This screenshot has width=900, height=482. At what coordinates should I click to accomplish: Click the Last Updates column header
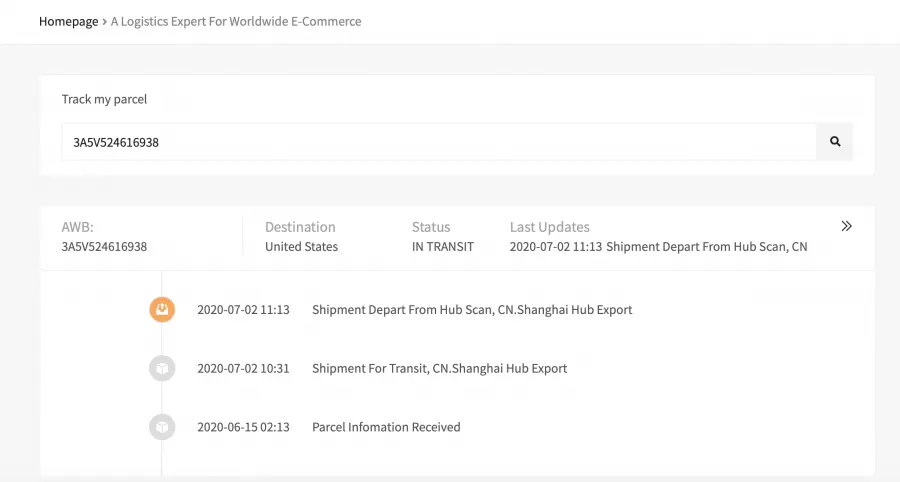[549, 227]
